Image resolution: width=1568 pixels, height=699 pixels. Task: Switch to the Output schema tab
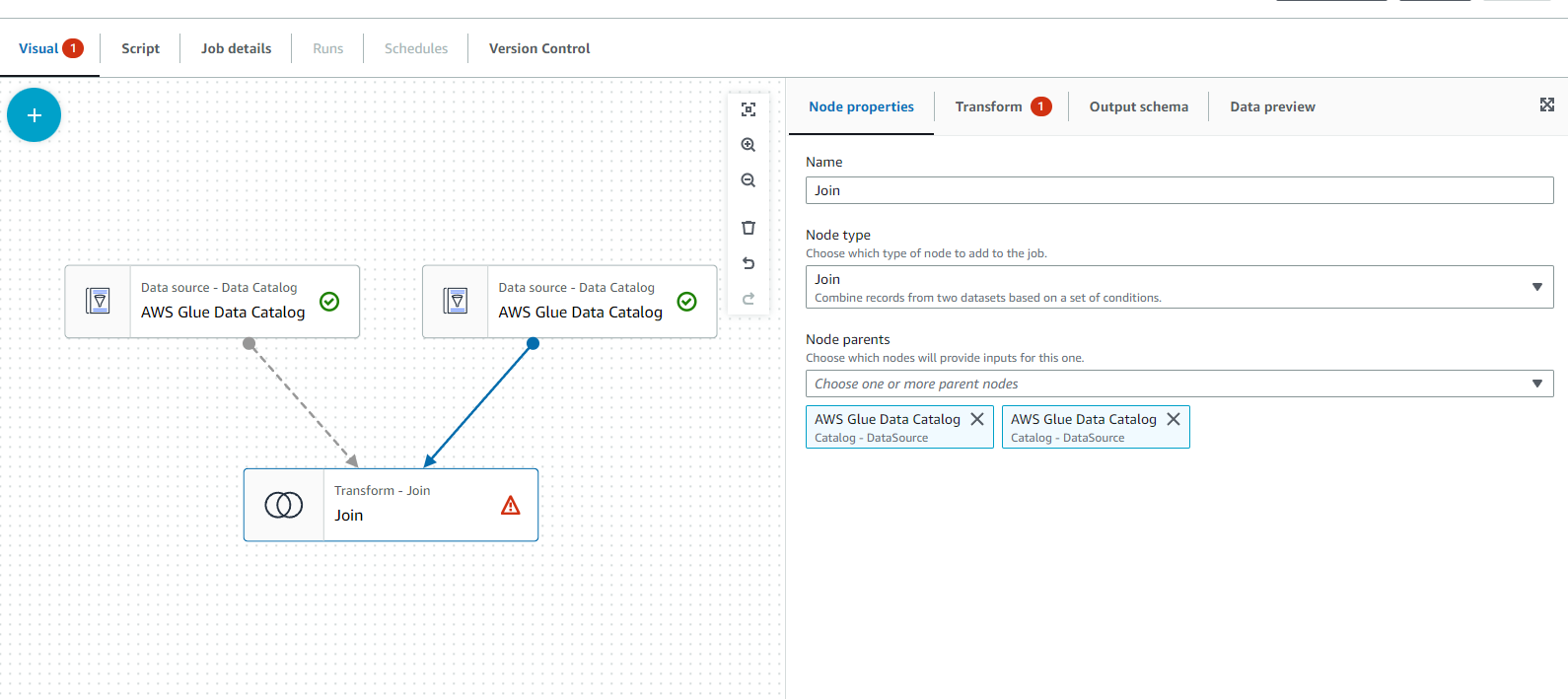(1138, 106)
